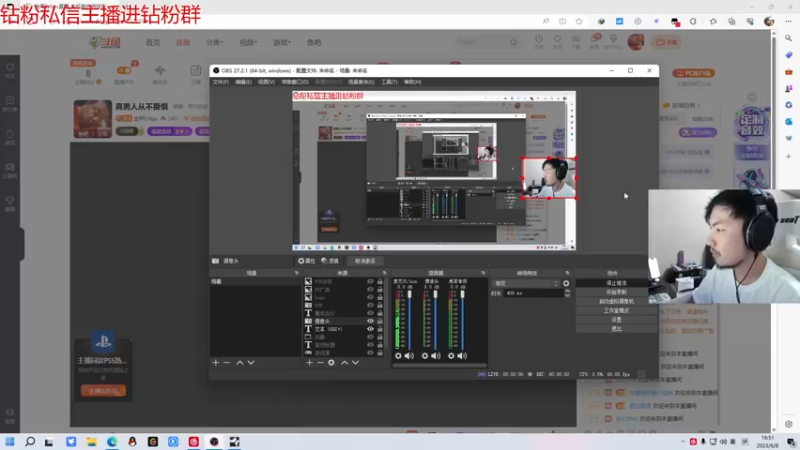800x450 pixels.
Task: Click the deactivate button beside filters
Action: (x=365, y=261)
